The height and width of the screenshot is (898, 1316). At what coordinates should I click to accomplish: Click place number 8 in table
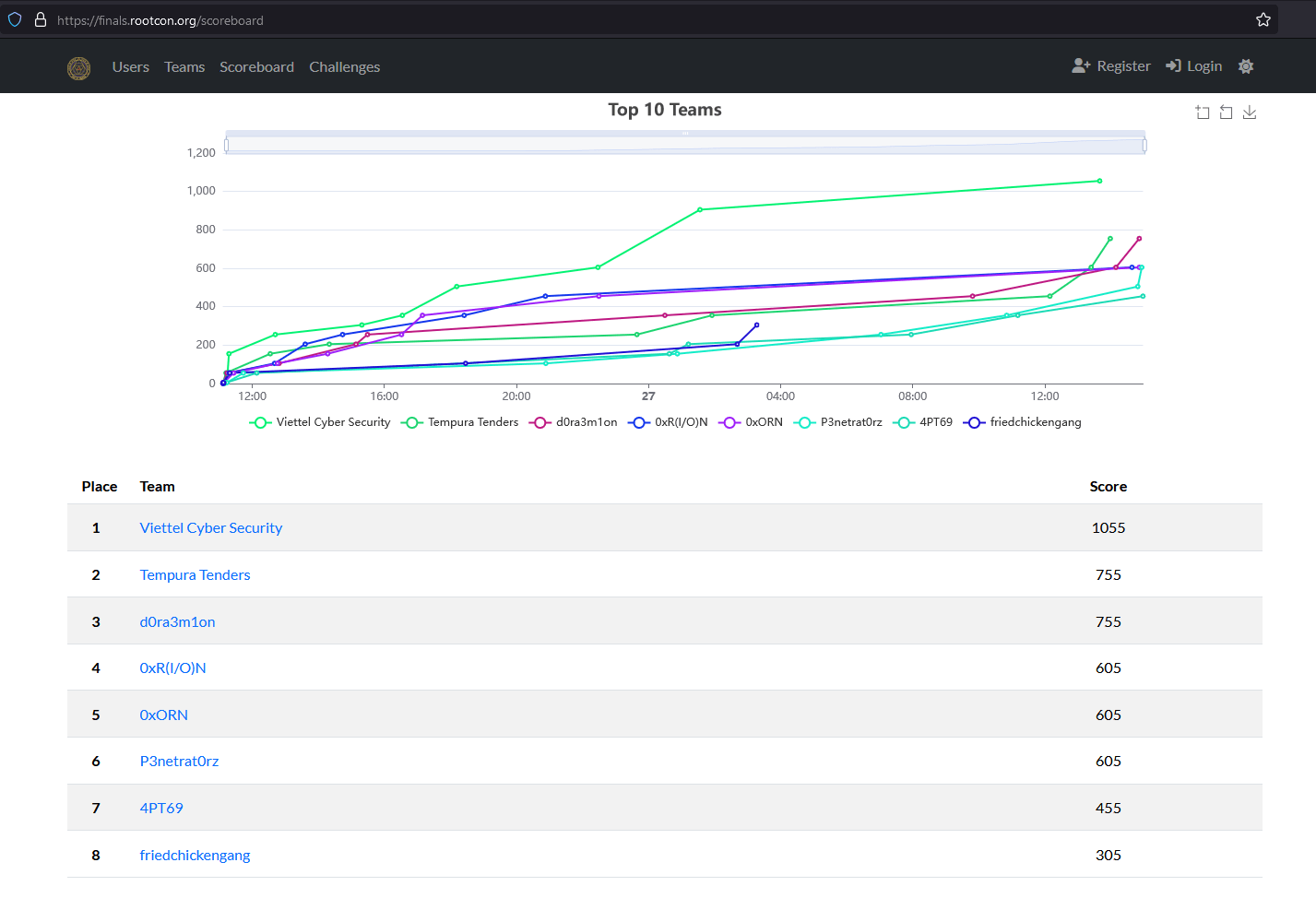pyautogui.click(x=96, y=856)
